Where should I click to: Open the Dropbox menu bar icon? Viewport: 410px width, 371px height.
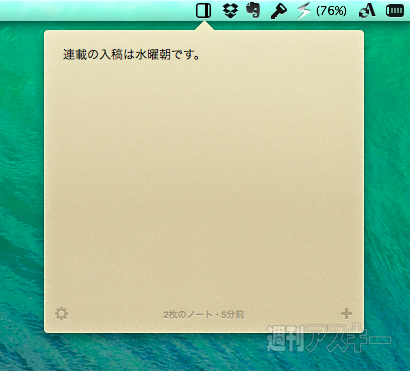pos(230,11)
